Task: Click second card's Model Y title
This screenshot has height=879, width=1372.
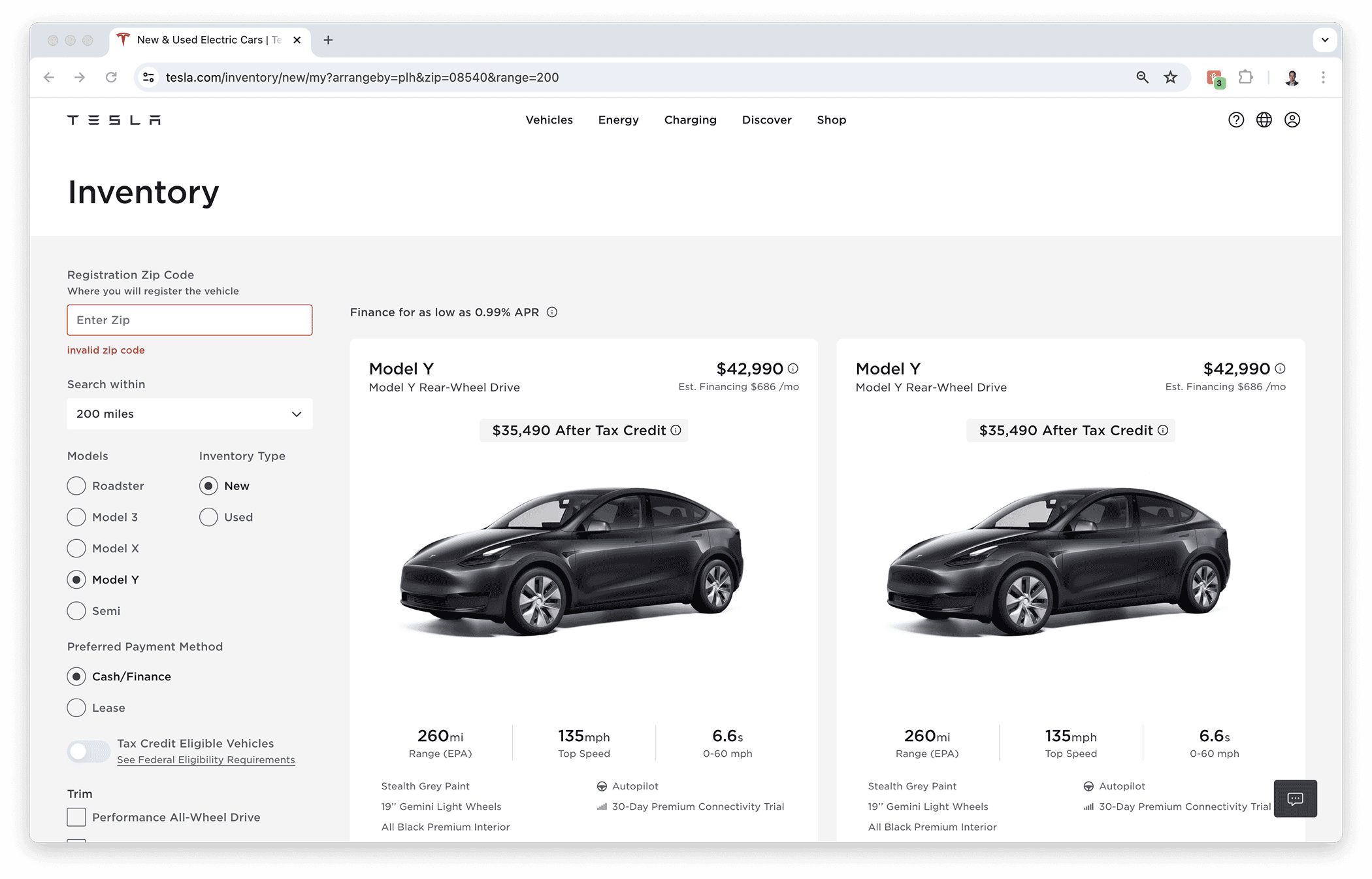Action: (x=888, y=369)
